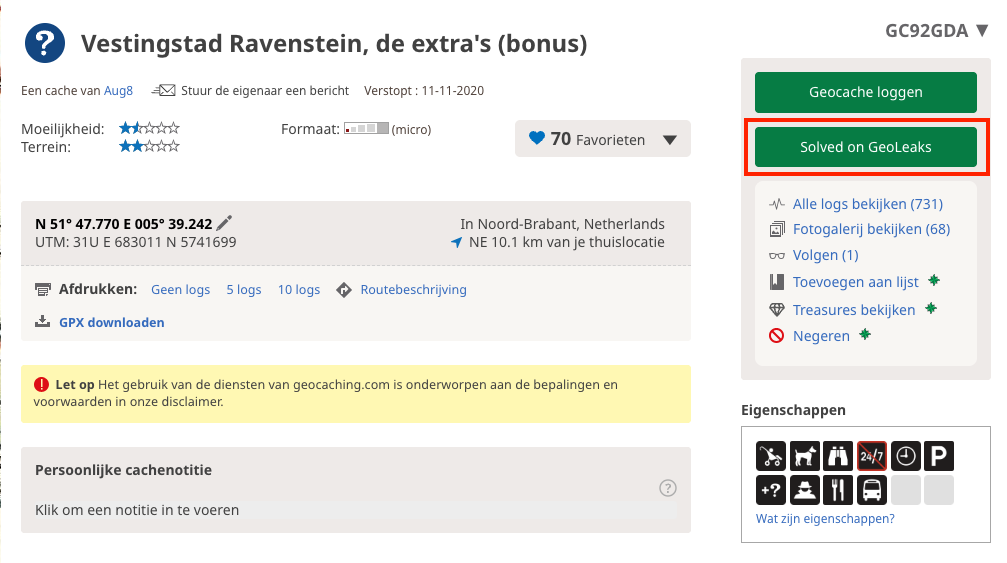Open Alle logs bekijken (731) link
Image resolution: width=1007 pixels, height=563 pixels.
pos(867,204)
